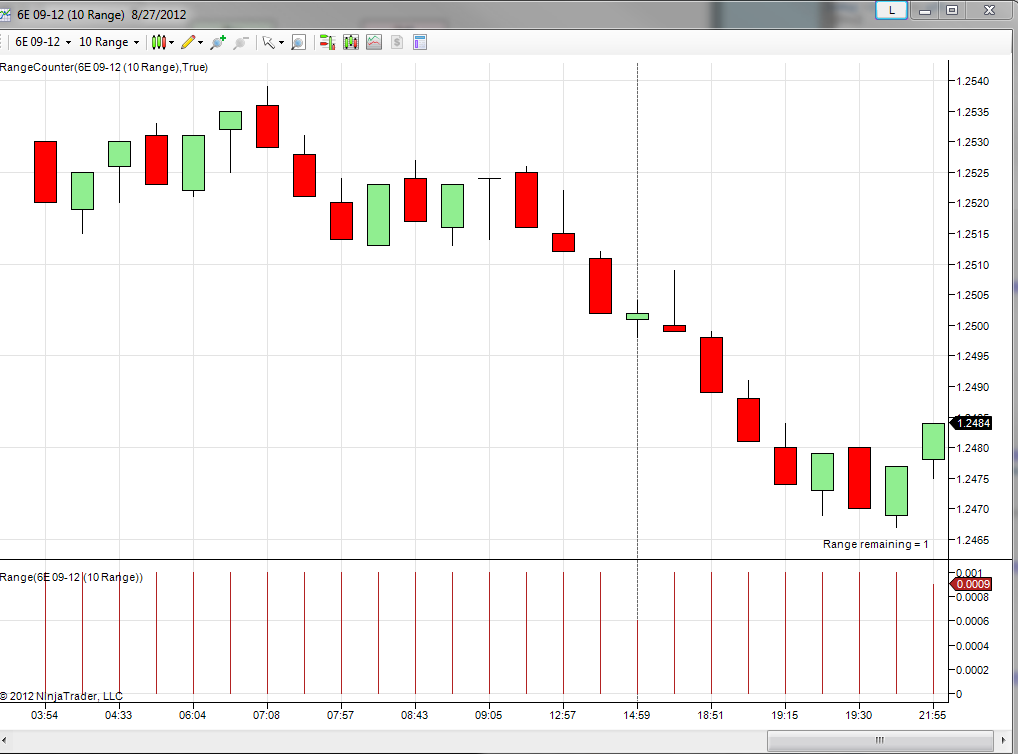This screenshot has height=754, width=1018.
Task: Click the 07:08 time axis label
Action: point(267,715)
